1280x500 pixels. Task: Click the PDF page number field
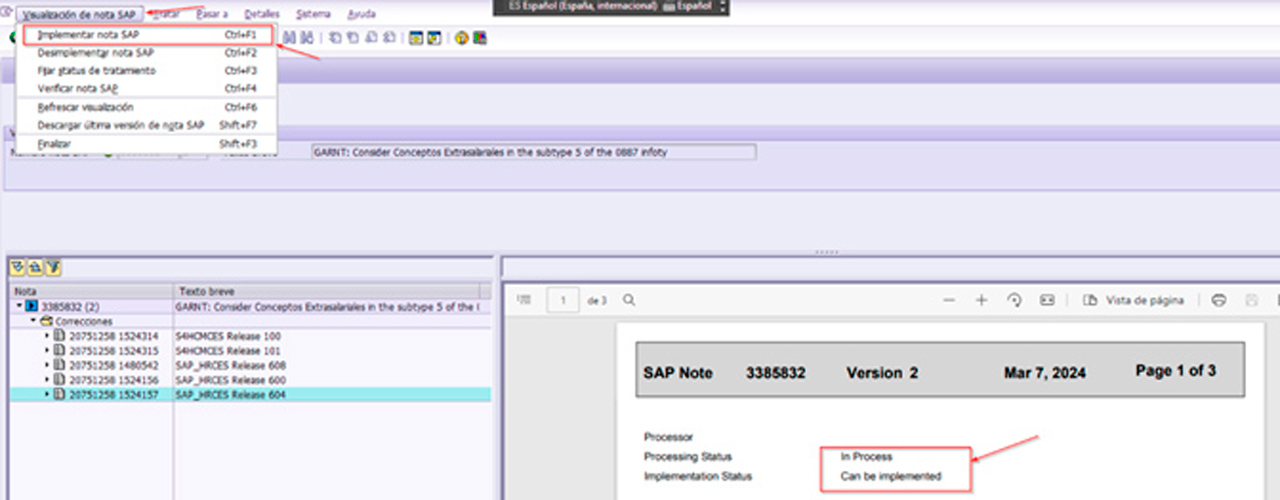coord(563,300)
